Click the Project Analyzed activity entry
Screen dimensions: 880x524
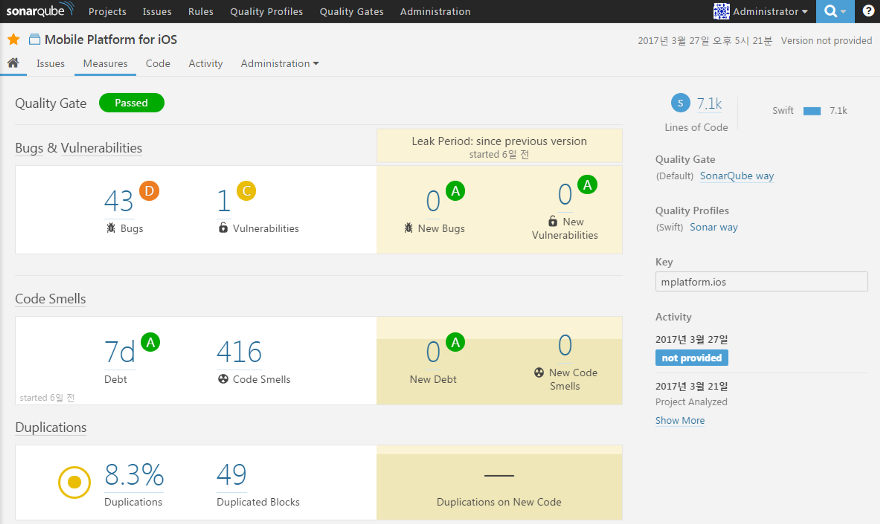[x=691, y=402]
